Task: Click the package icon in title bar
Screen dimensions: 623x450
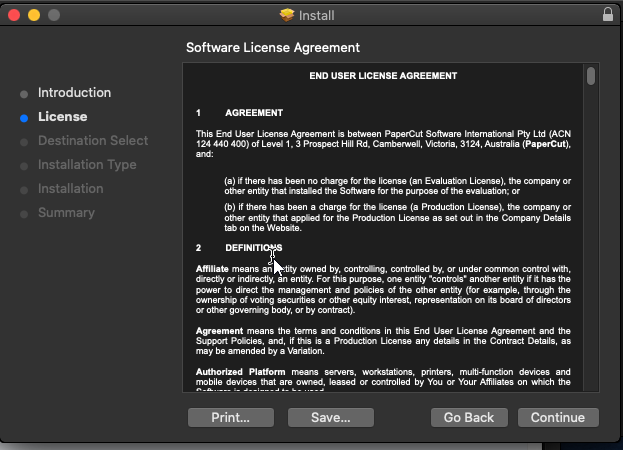Action: click(287, 15)
